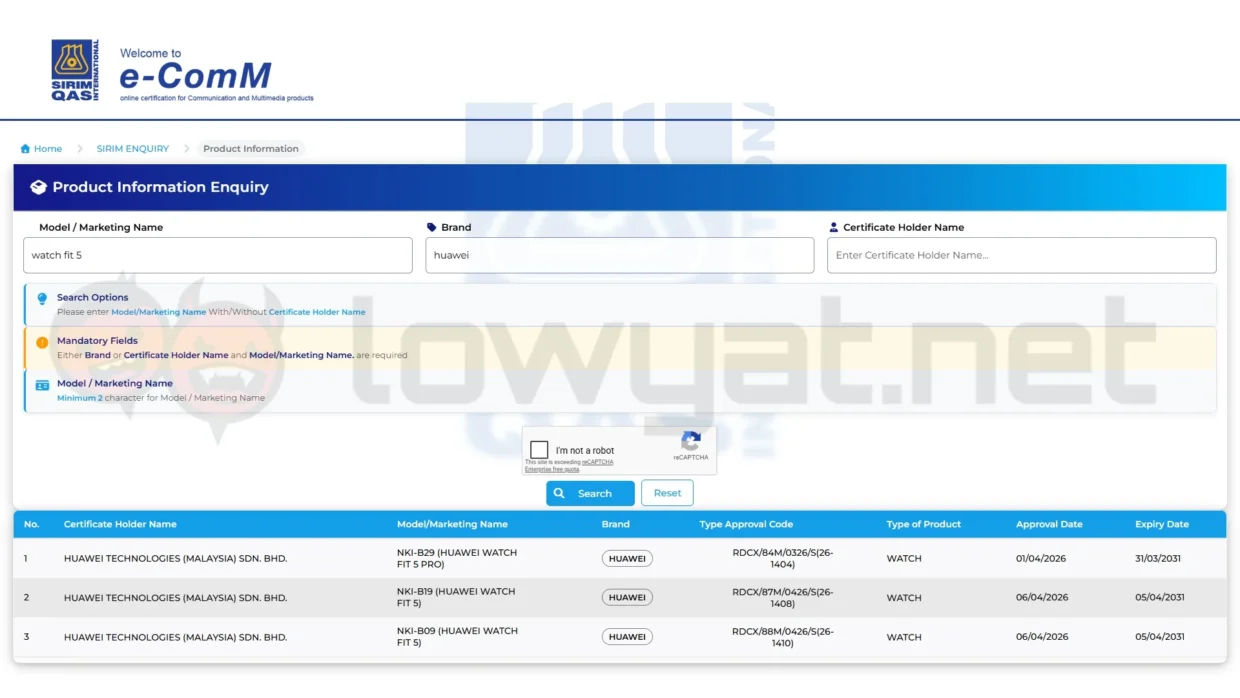Screen dimensions: 1240x698
Task: Click the Certificate Holder person icon
Action: pos(834,227)
